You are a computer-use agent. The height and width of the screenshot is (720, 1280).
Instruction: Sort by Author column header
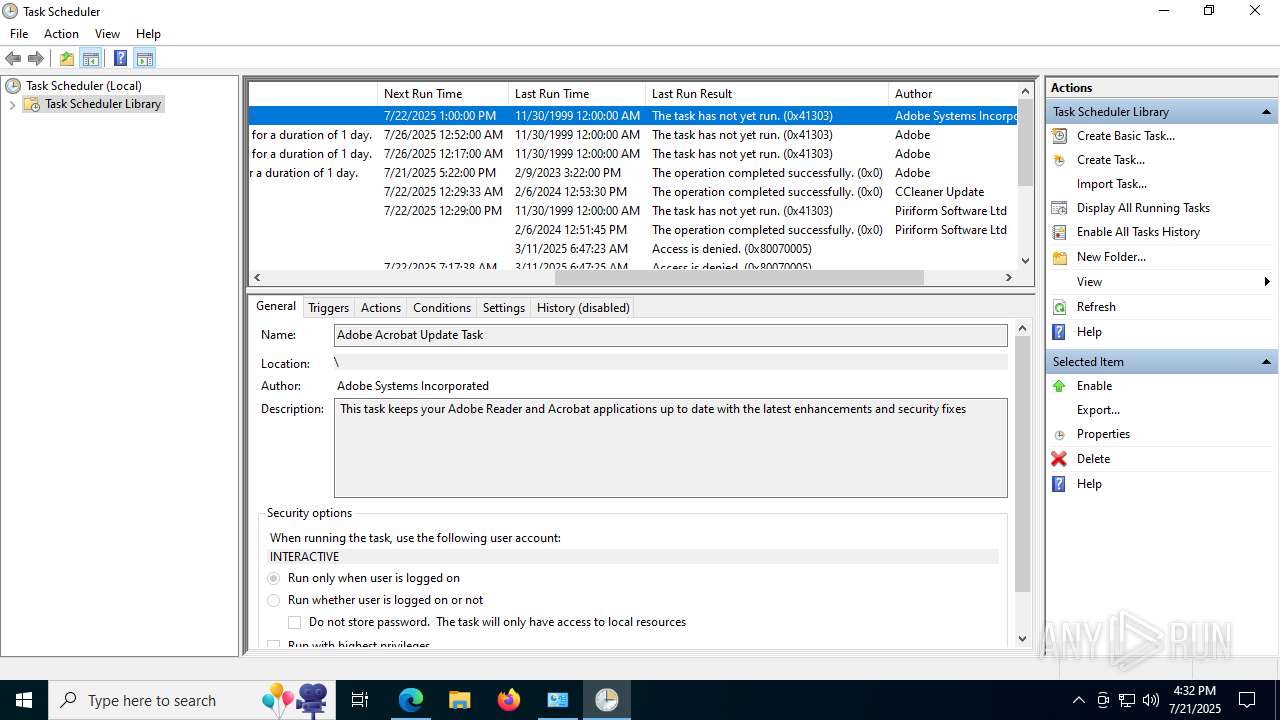[x=953, y=93]
